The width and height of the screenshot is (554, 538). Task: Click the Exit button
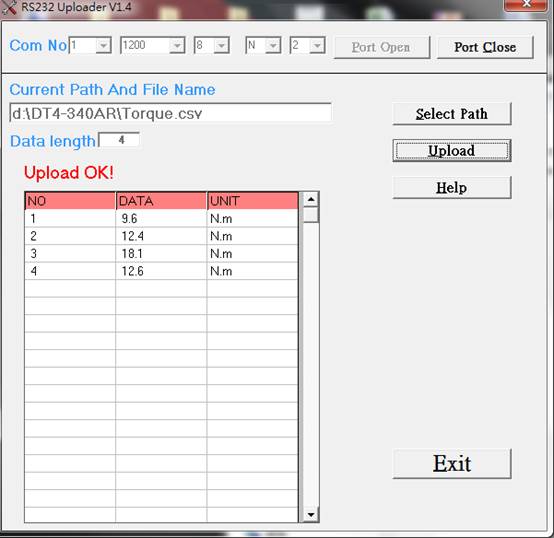(452, 464)
